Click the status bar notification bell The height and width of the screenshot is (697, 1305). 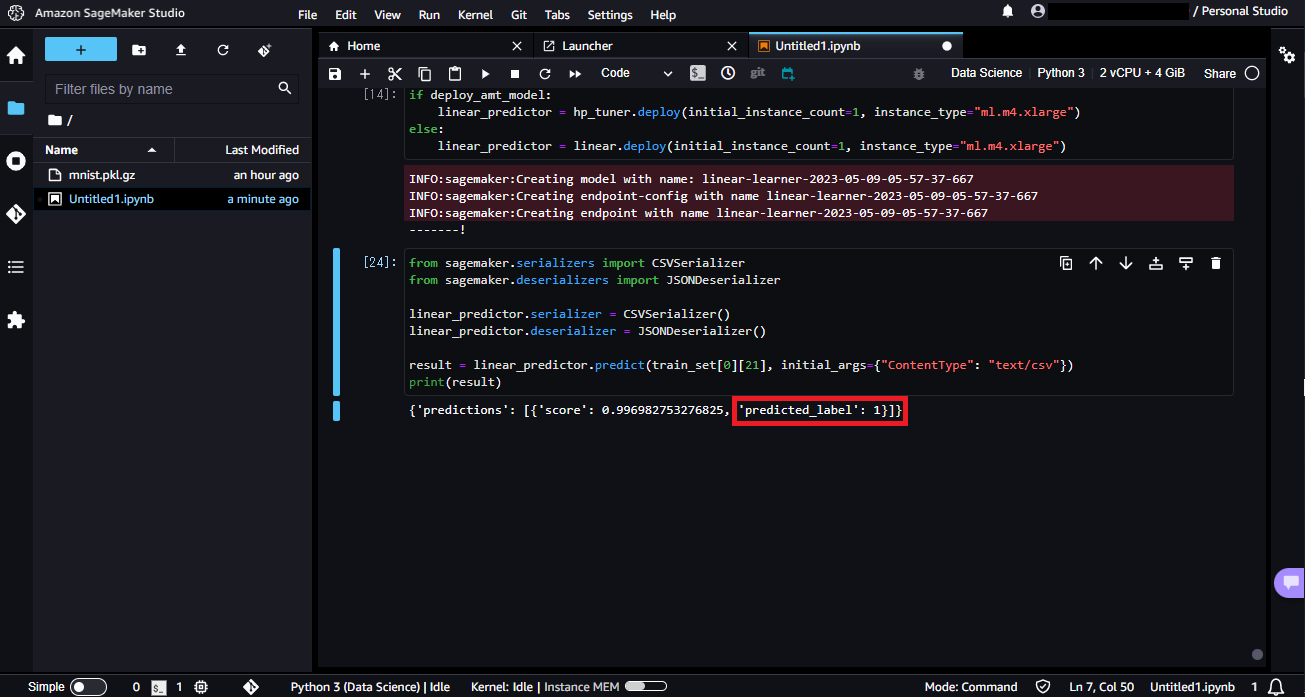pos(1276,687)
